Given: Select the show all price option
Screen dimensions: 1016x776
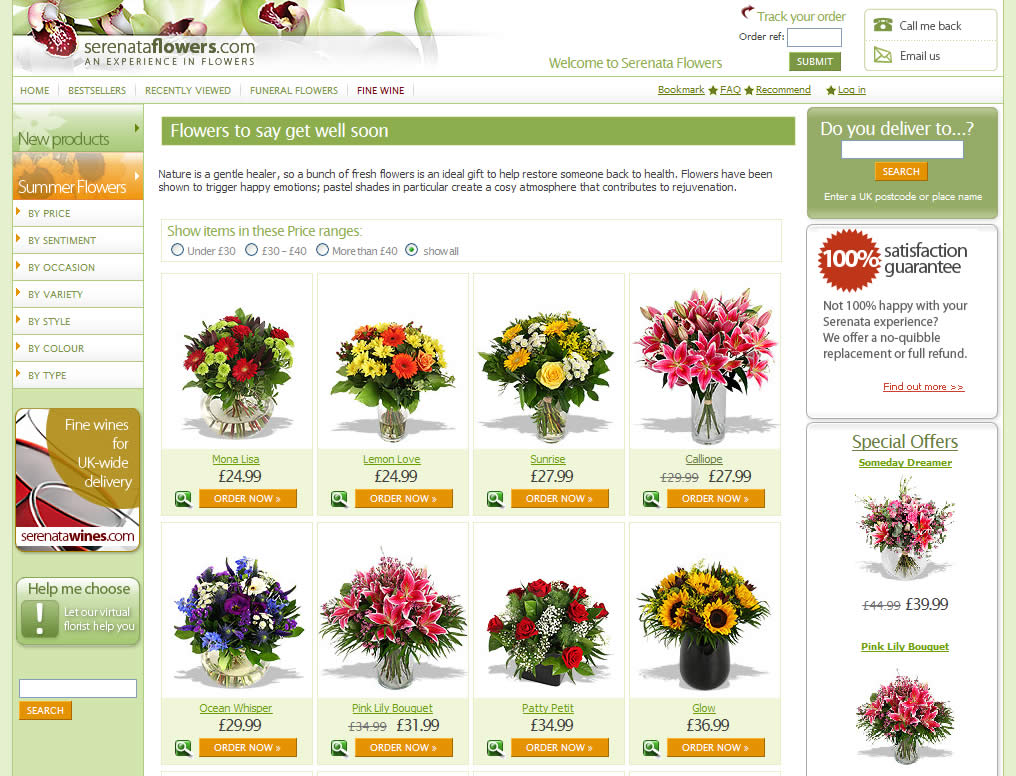Looking at the screenshot, I should [x=411, y=250].
